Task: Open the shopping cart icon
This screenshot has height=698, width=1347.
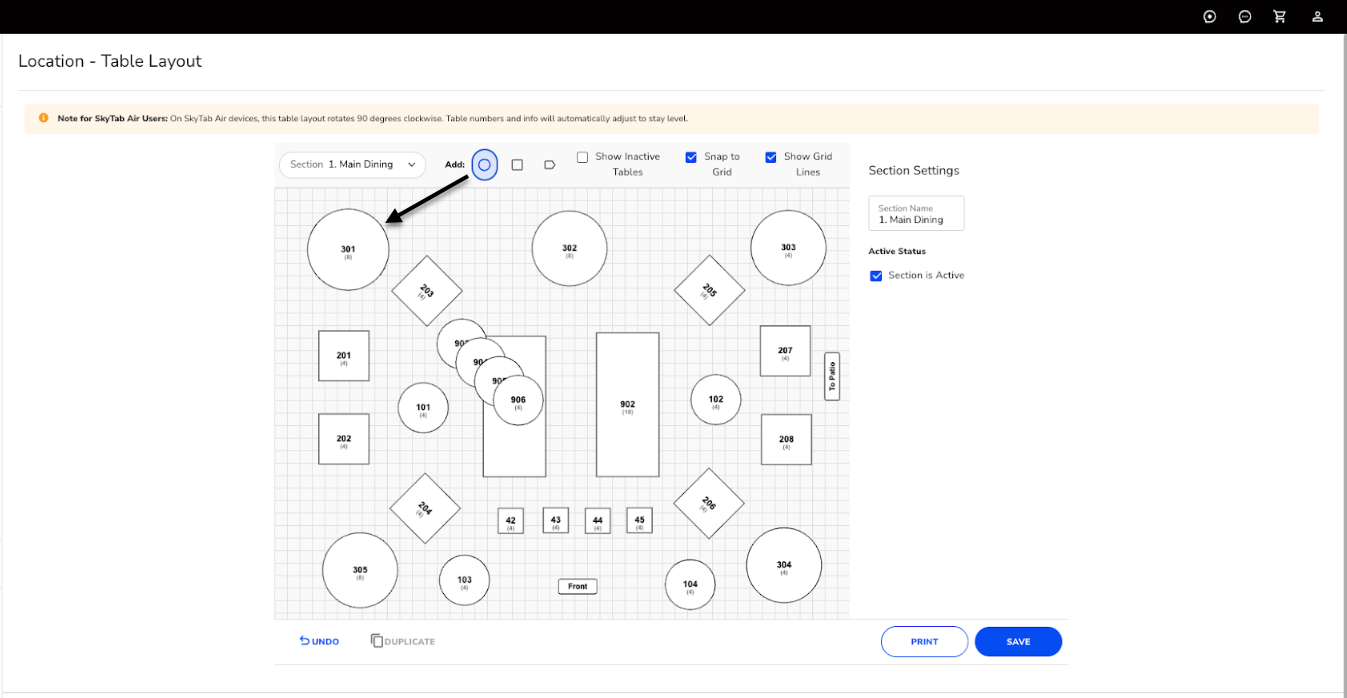Action: click(x=1279, y=17)
